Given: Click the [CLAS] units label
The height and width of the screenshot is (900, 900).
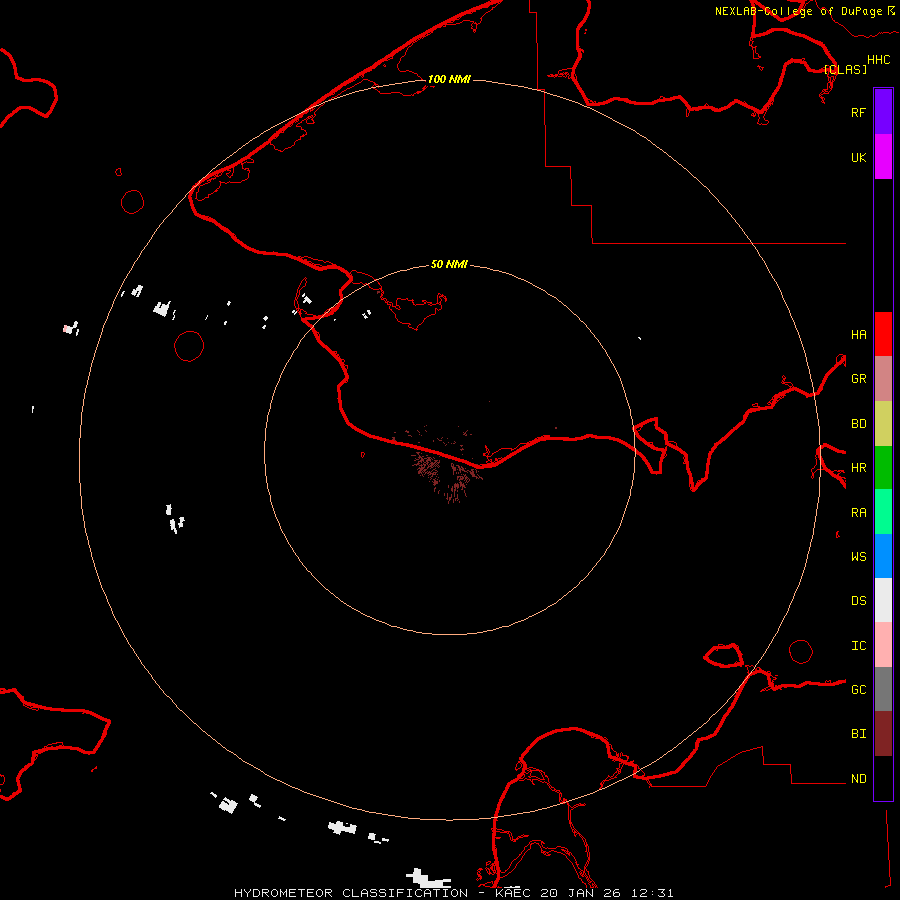Looking at the screenshot, I should pos(845,69).
